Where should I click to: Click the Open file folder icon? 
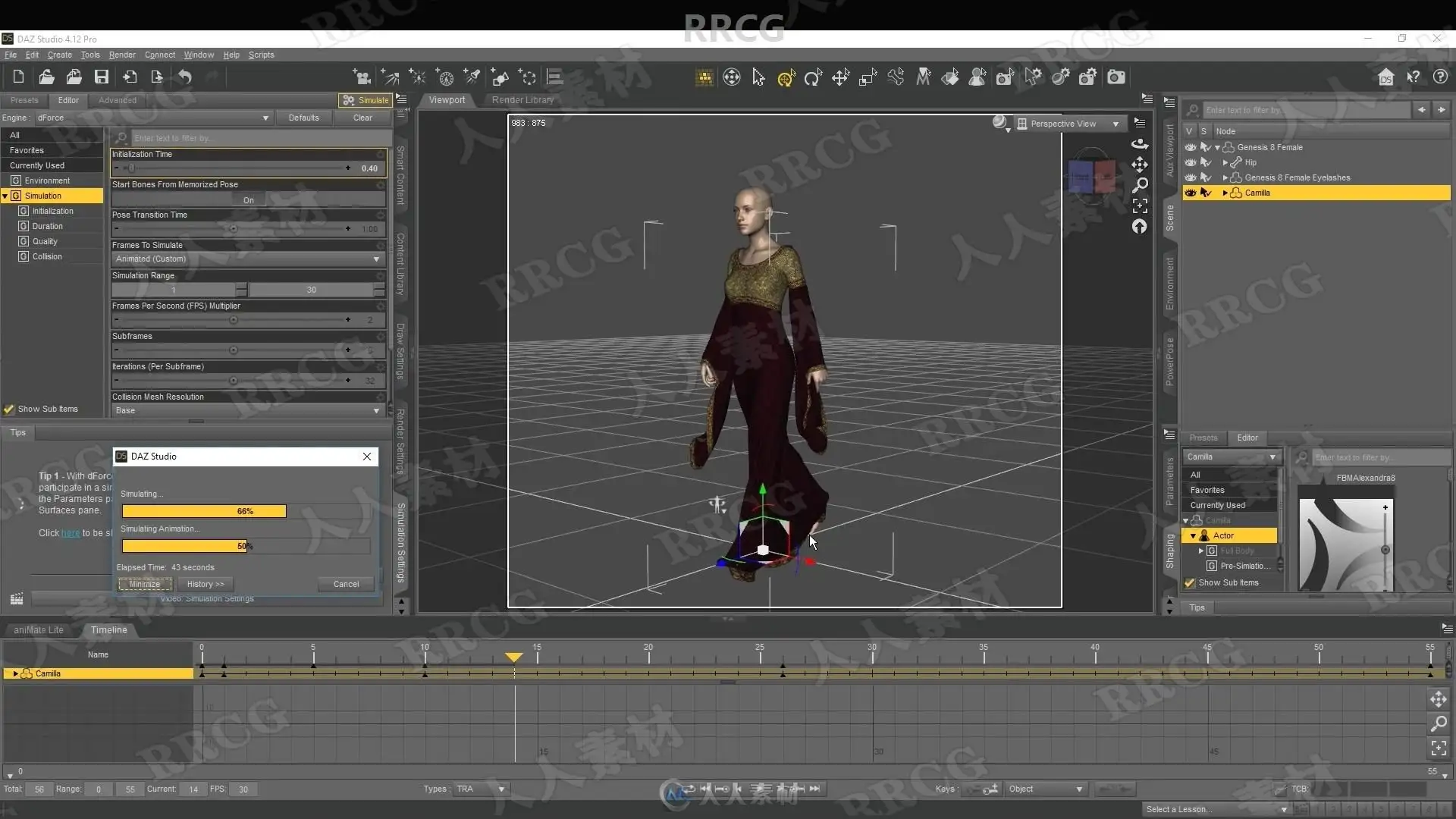46,77
